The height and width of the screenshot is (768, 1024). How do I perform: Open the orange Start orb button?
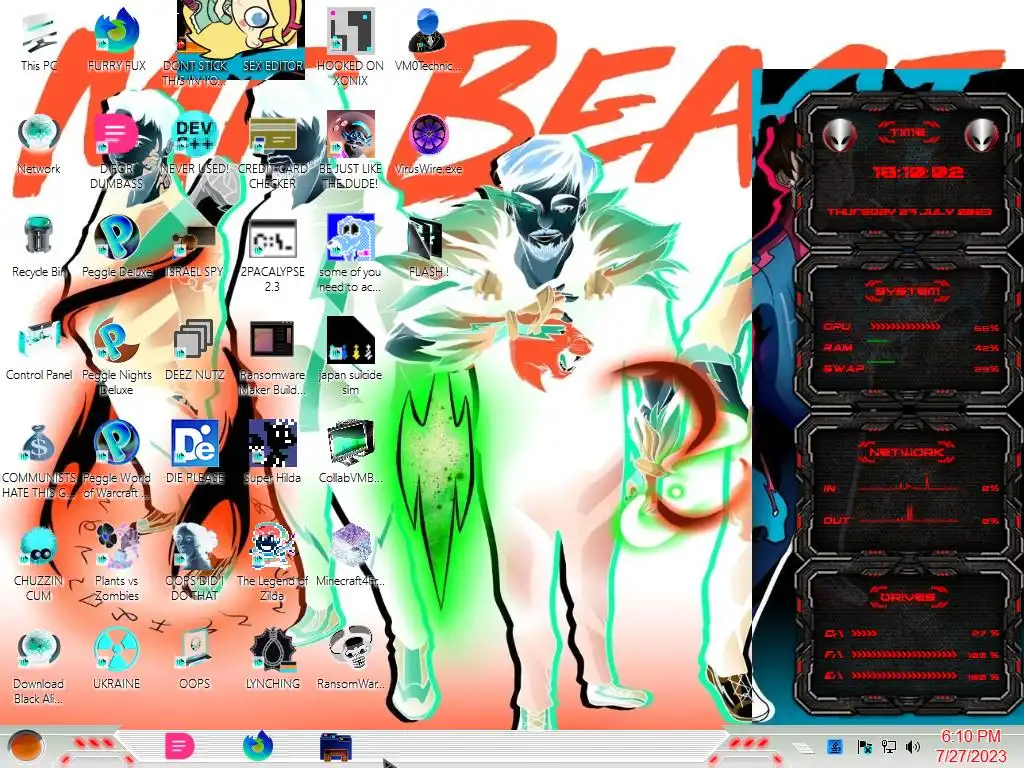coord(26,746)
